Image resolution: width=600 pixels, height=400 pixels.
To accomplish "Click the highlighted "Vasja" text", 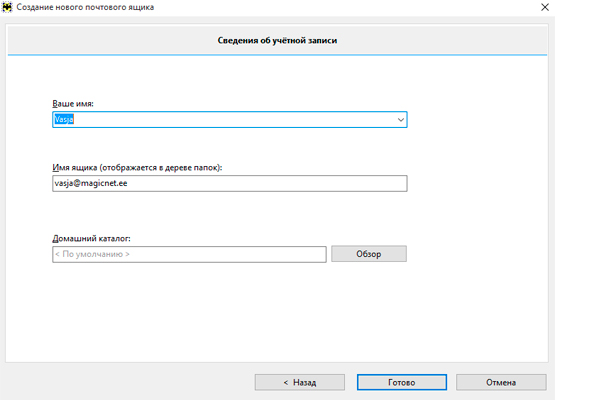I will [64, 119].
